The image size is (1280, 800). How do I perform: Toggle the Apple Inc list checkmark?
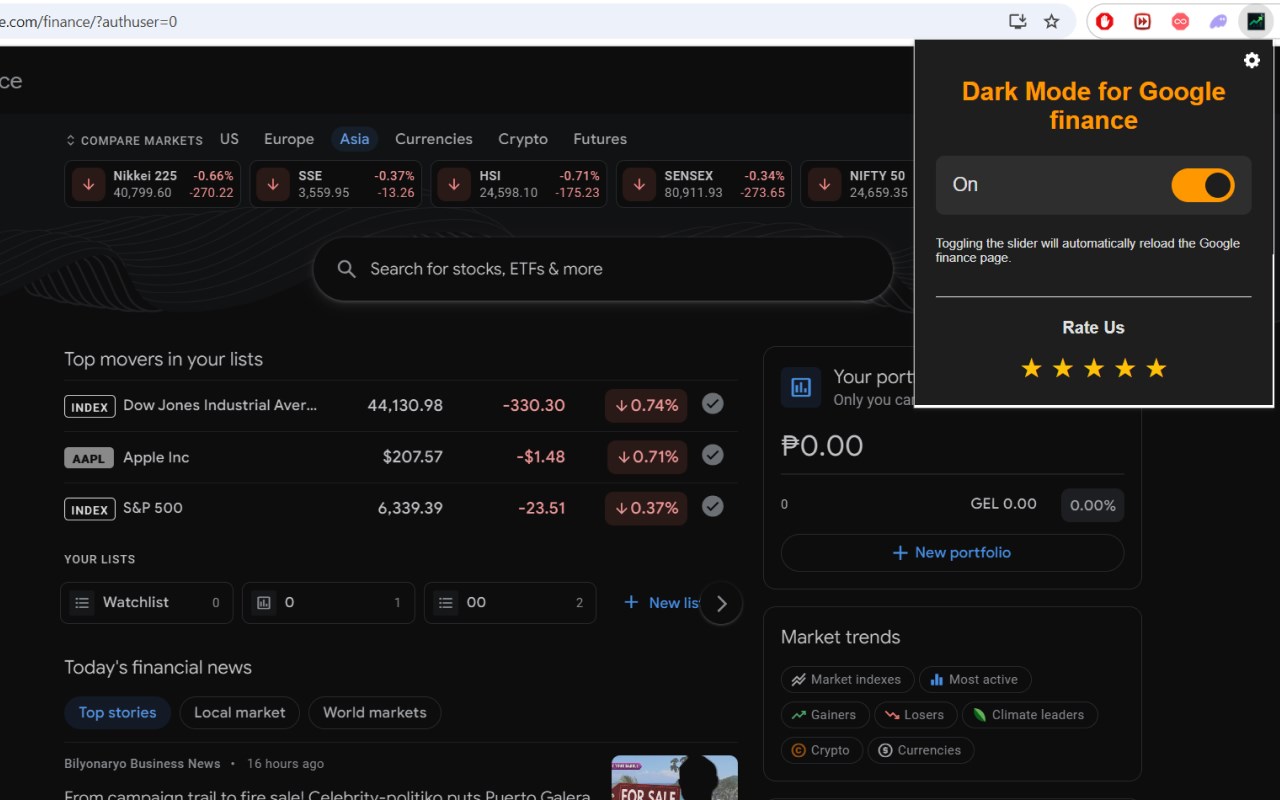(x=712, y=455)
